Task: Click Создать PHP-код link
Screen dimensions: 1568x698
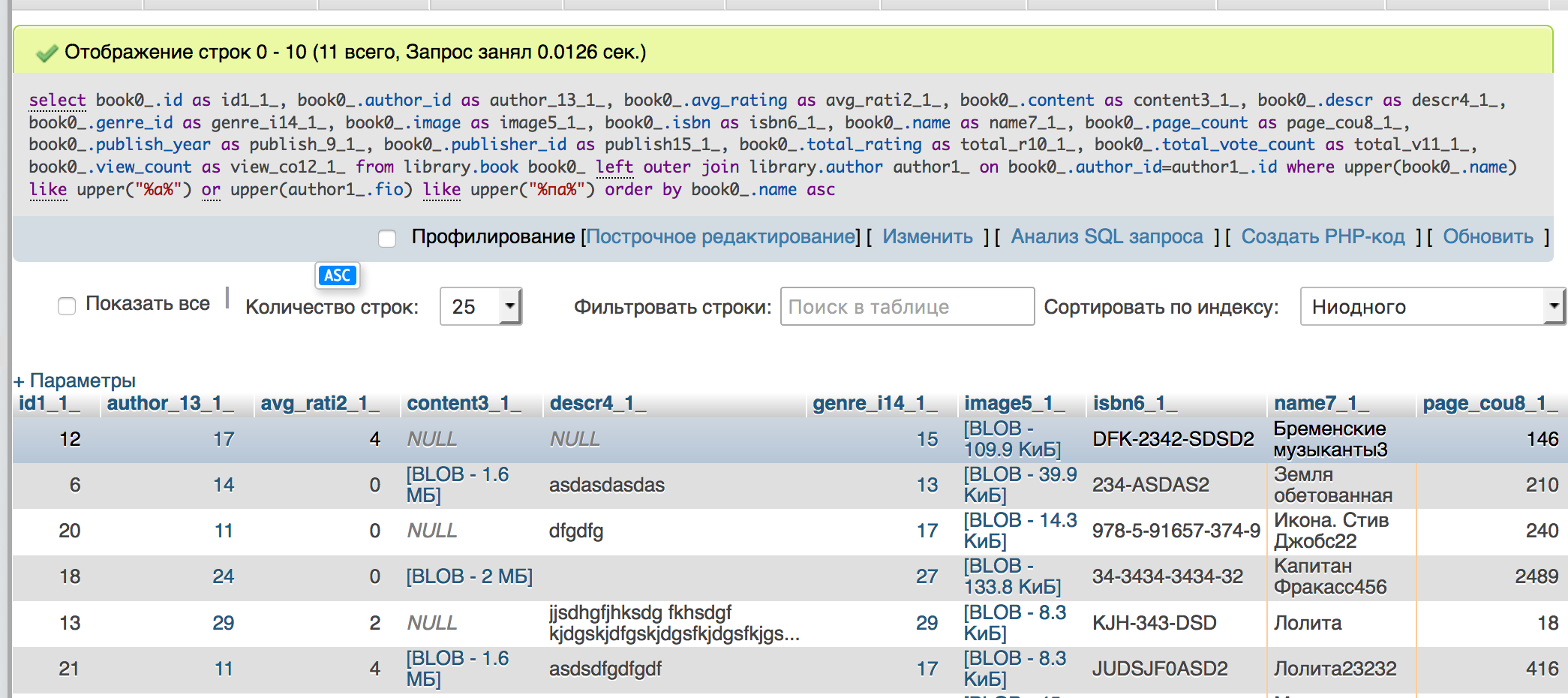Action: click(x=1323, y=236)
